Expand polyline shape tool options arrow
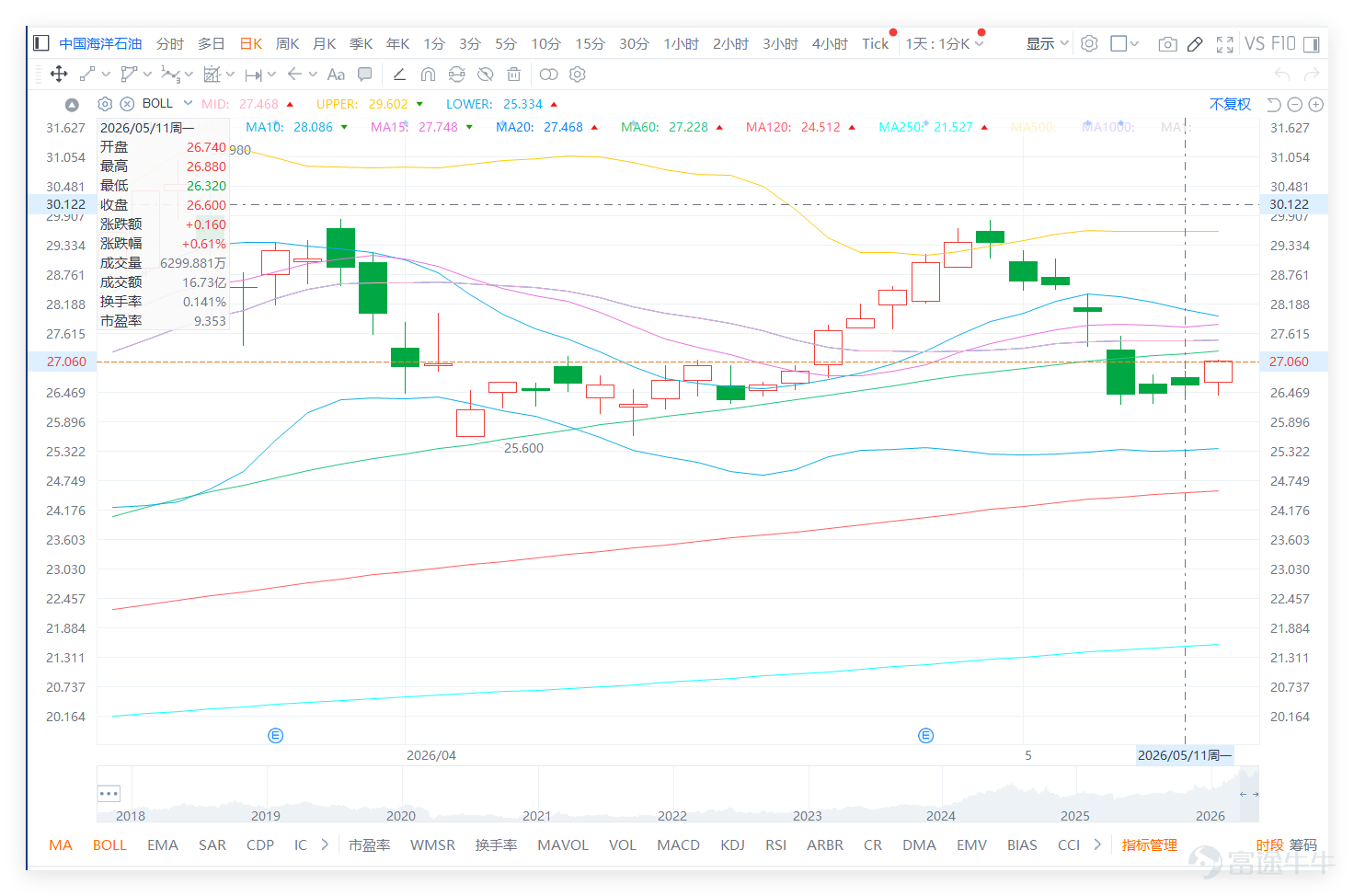This screenshot has height=896, width=1354. (147, 75)
